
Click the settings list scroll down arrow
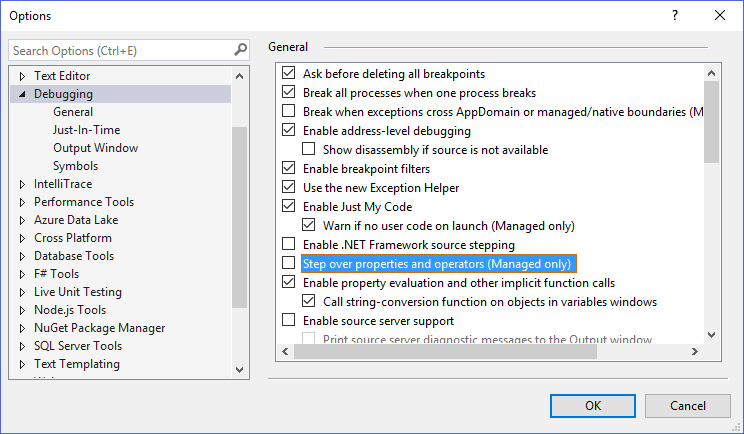[x=711, y=335]
